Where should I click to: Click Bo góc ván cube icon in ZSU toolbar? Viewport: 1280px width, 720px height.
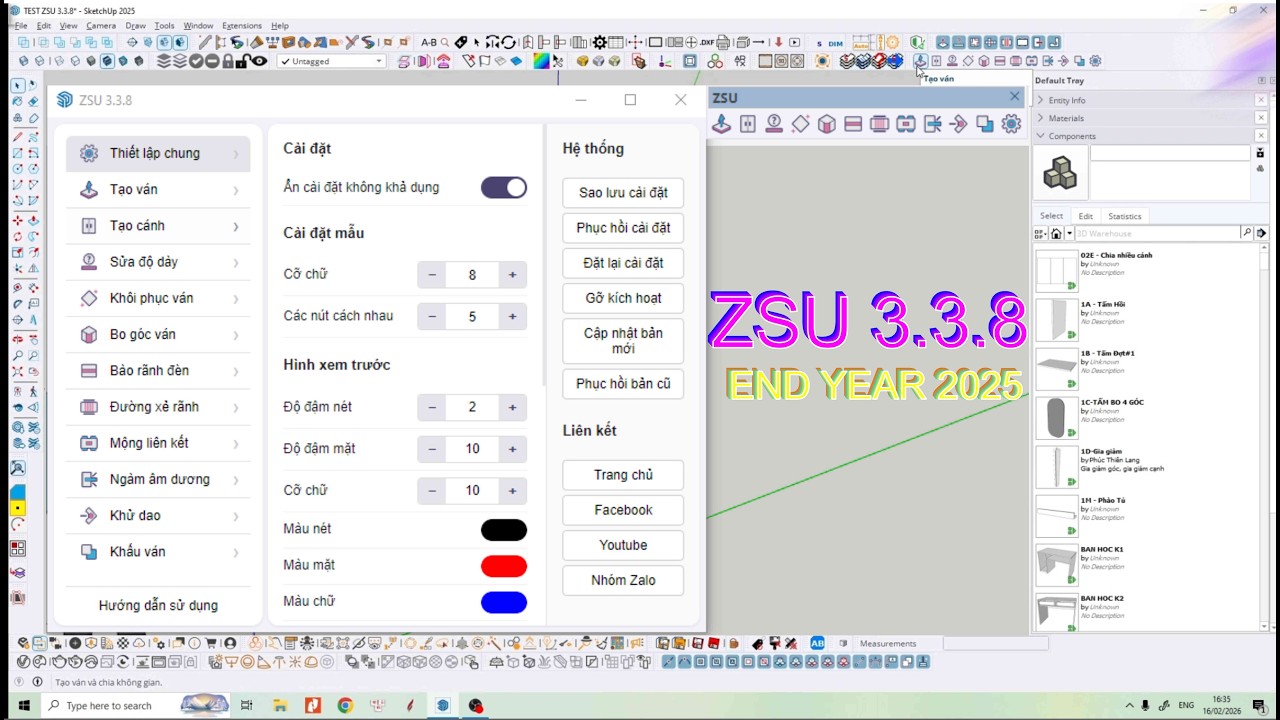coord(827,124)
